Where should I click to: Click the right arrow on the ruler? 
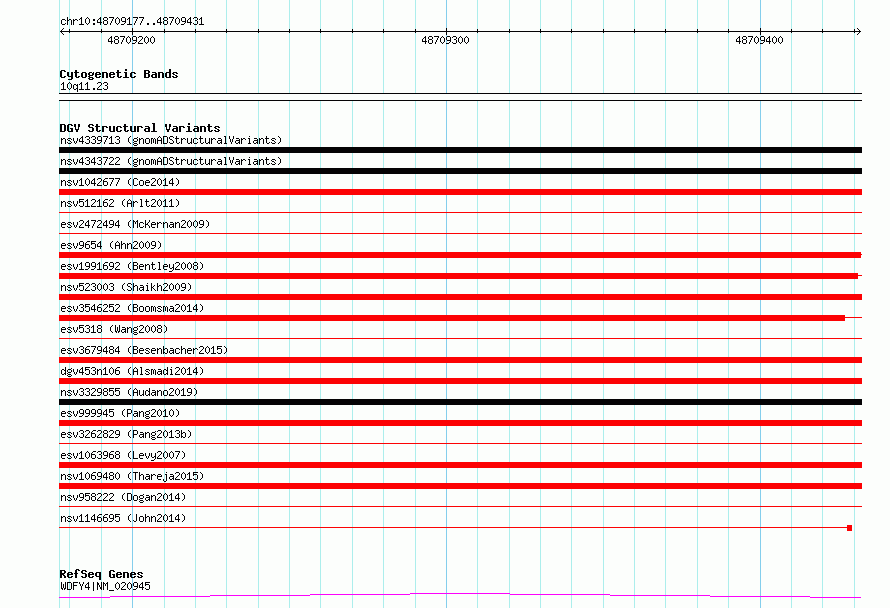858,32
